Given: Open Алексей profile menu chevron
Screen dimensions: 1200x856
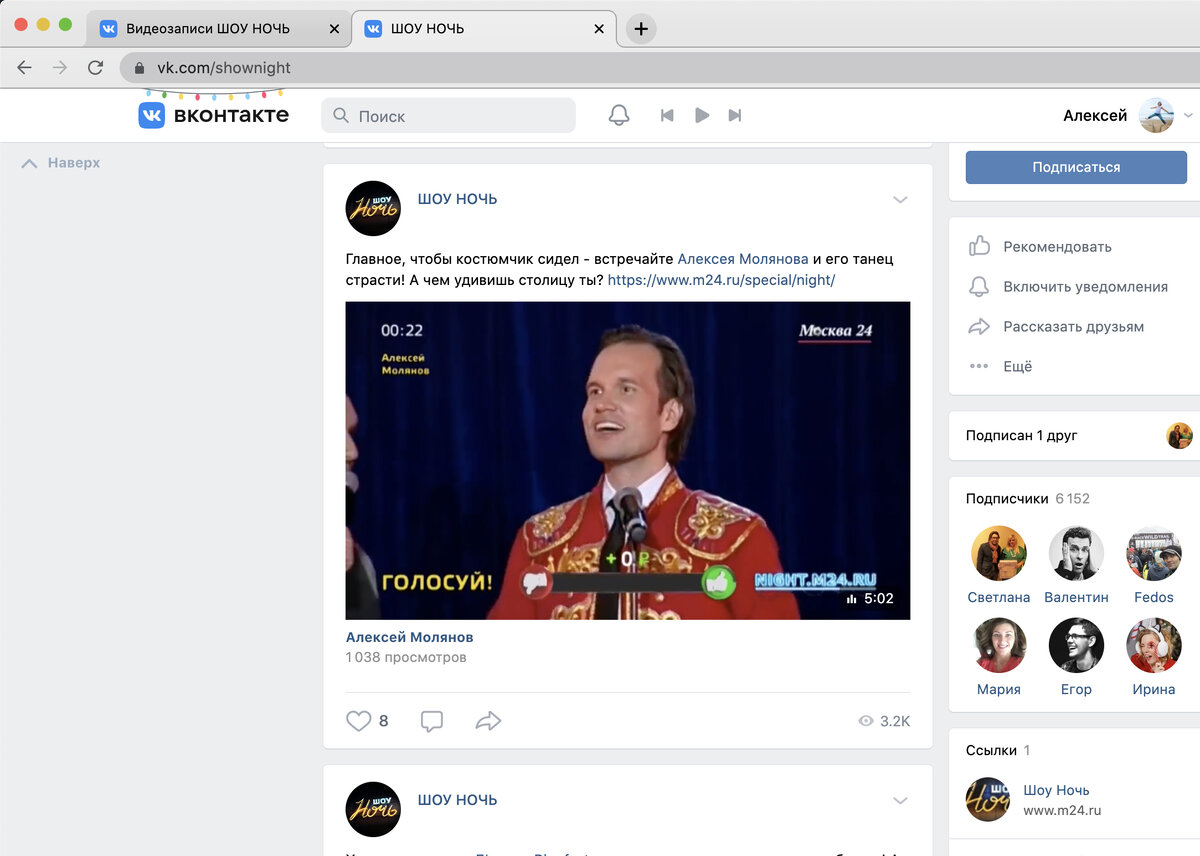Looking at the screenshot, I should click(1188, 116).
